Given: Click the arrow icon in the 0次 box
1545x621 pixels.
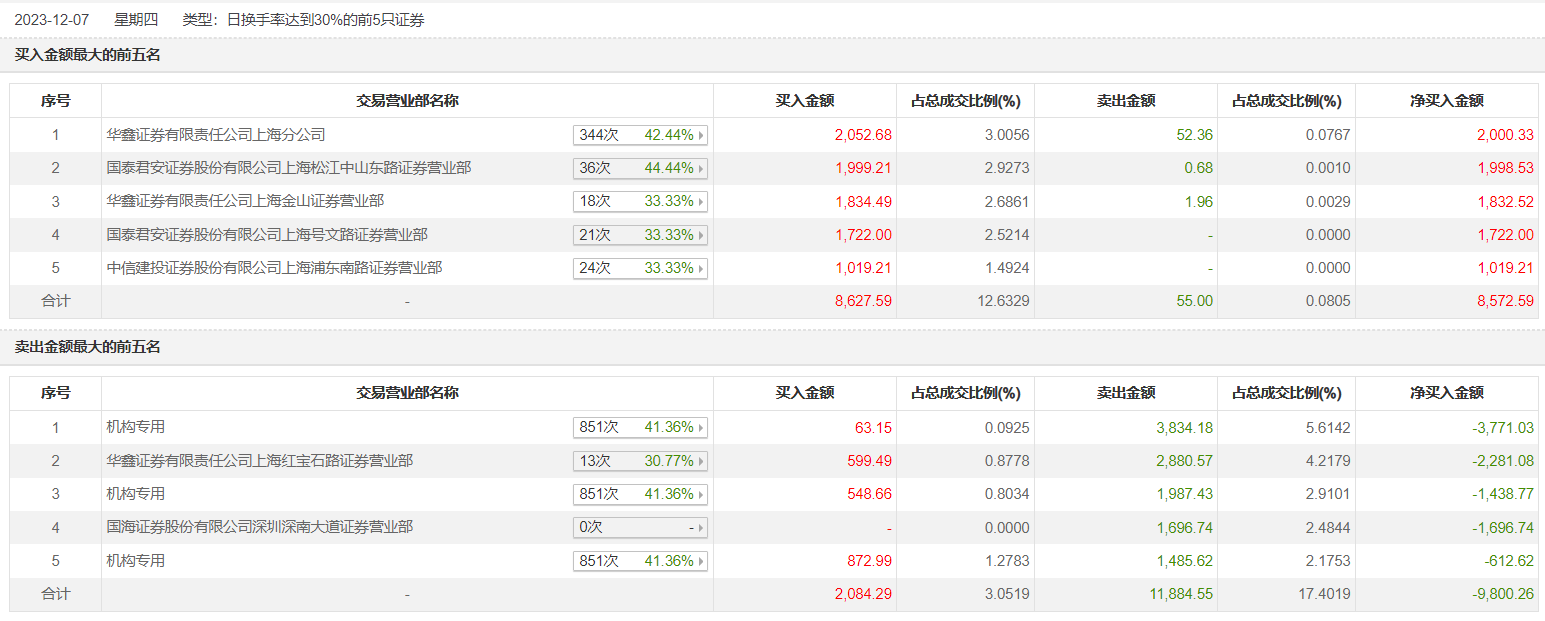Looking at the screenshot, I should point(701,528).
